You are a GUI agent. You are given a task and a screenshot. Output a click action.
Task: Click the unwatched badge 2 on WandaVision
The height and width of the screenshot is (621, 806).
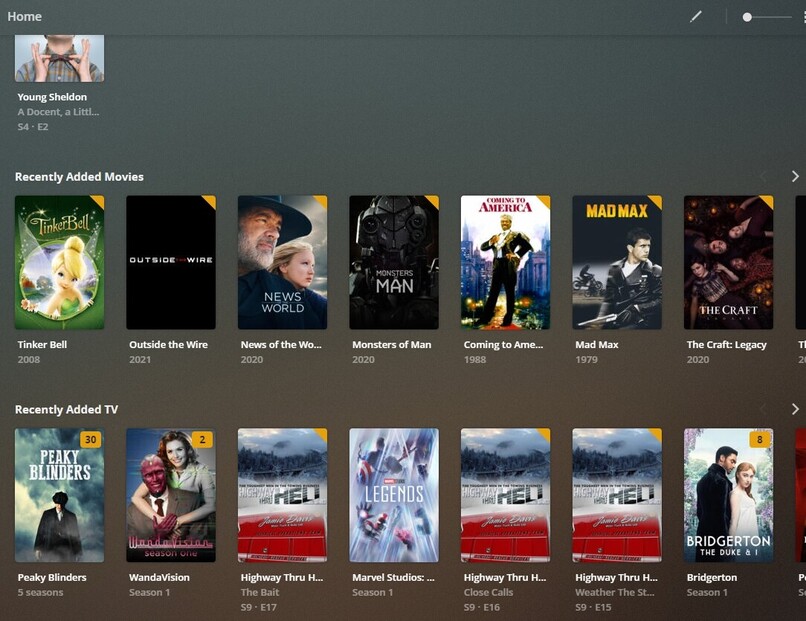click(202, 440)
